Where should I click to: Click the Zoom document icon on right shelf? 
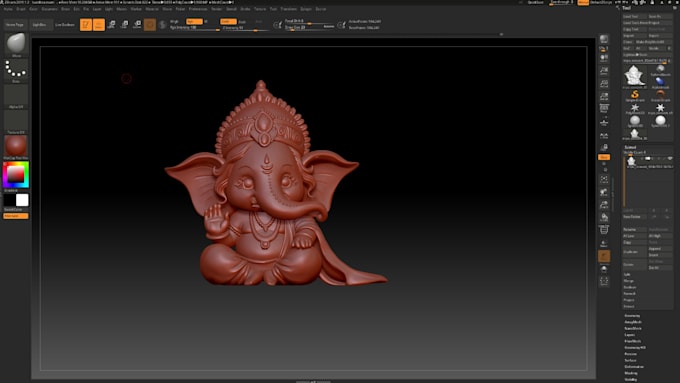[x=604, y=71]
